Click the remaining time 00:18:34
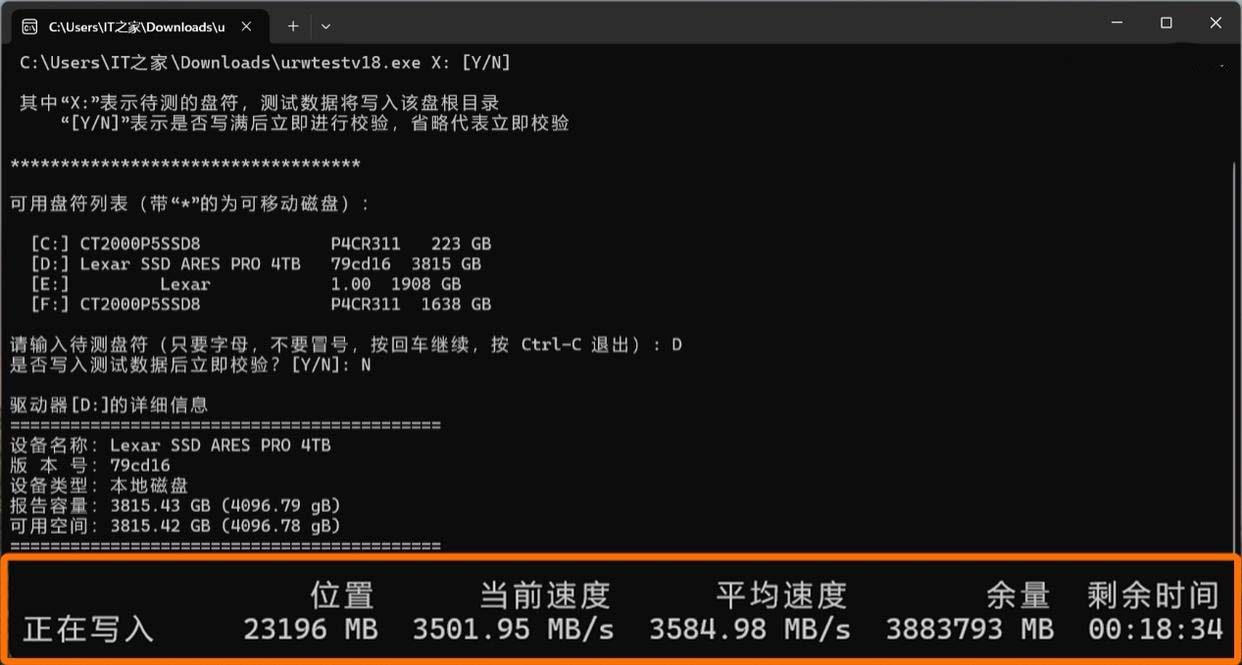 click(1155, 629)
